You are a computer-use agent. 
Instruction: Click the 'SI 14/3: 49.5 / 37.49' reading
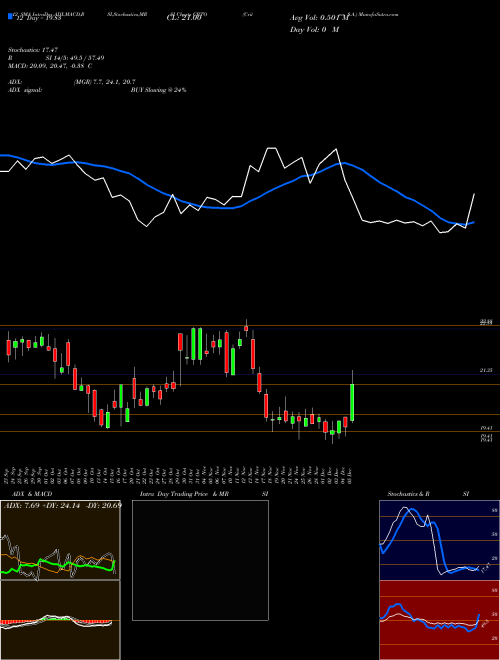click(x=75, y=58)
